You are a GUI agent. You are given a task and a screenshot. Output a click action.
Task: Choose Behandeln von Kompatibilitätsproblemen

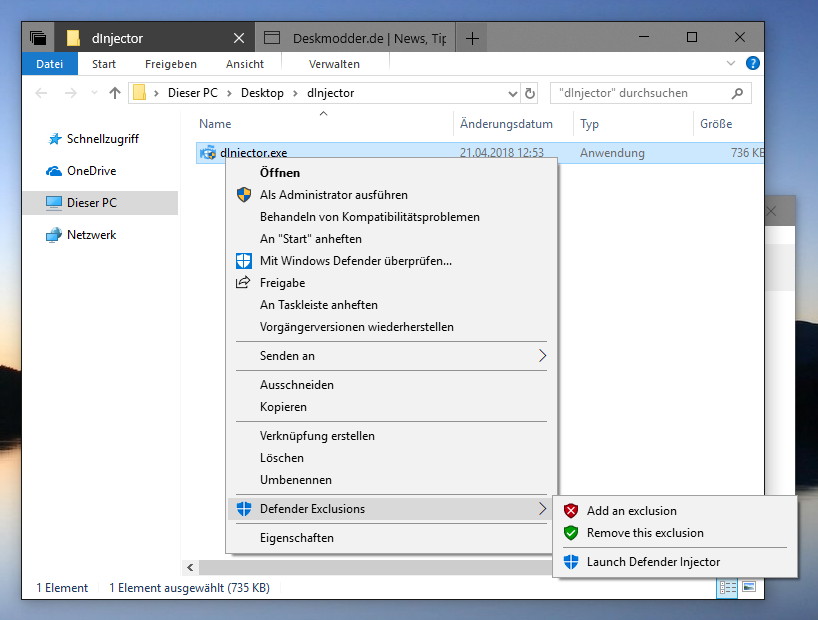pos(391,217)
